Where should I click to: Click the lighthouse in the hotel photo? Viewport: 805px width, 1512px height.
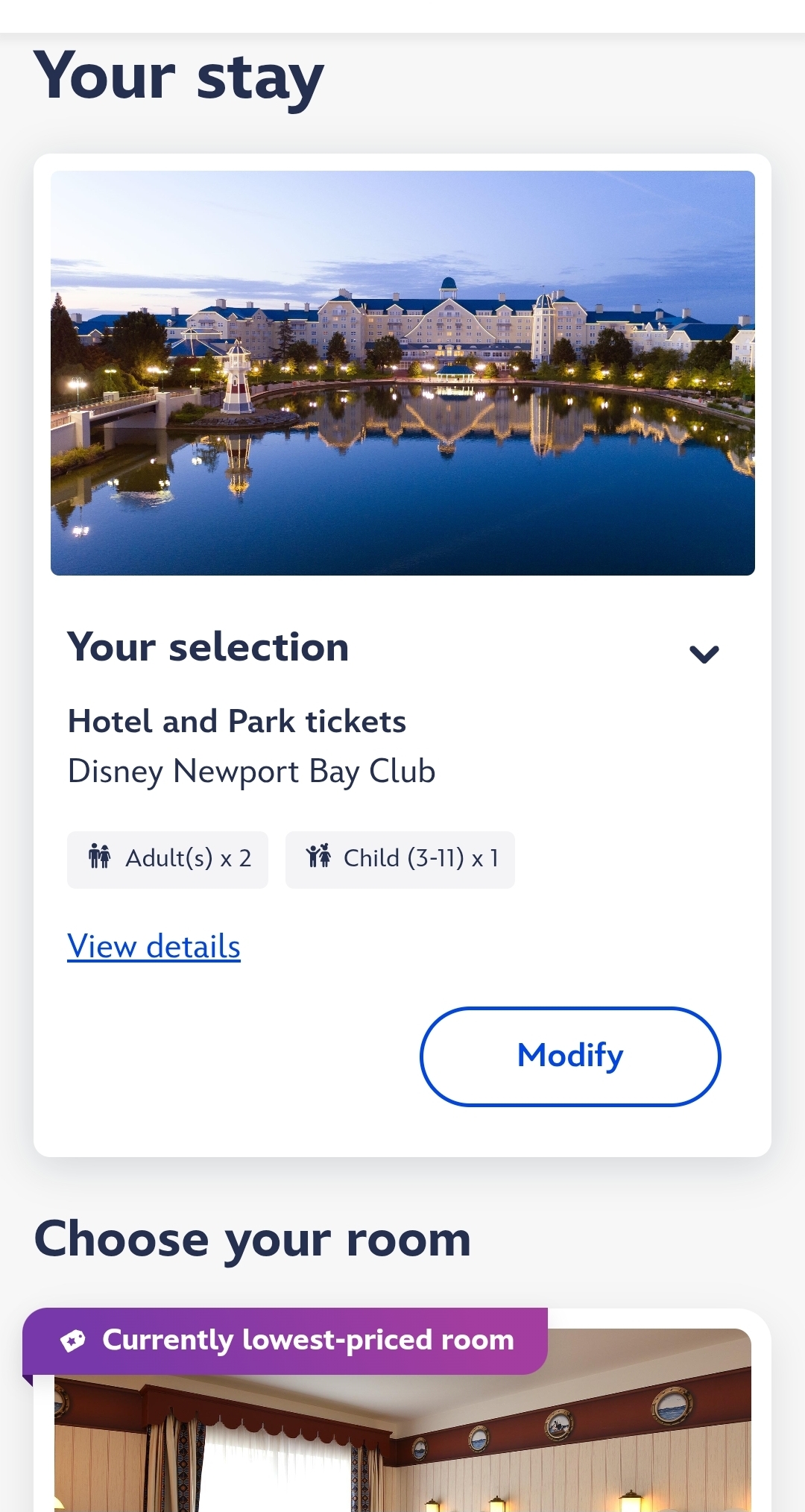click(x=237, y=379)
